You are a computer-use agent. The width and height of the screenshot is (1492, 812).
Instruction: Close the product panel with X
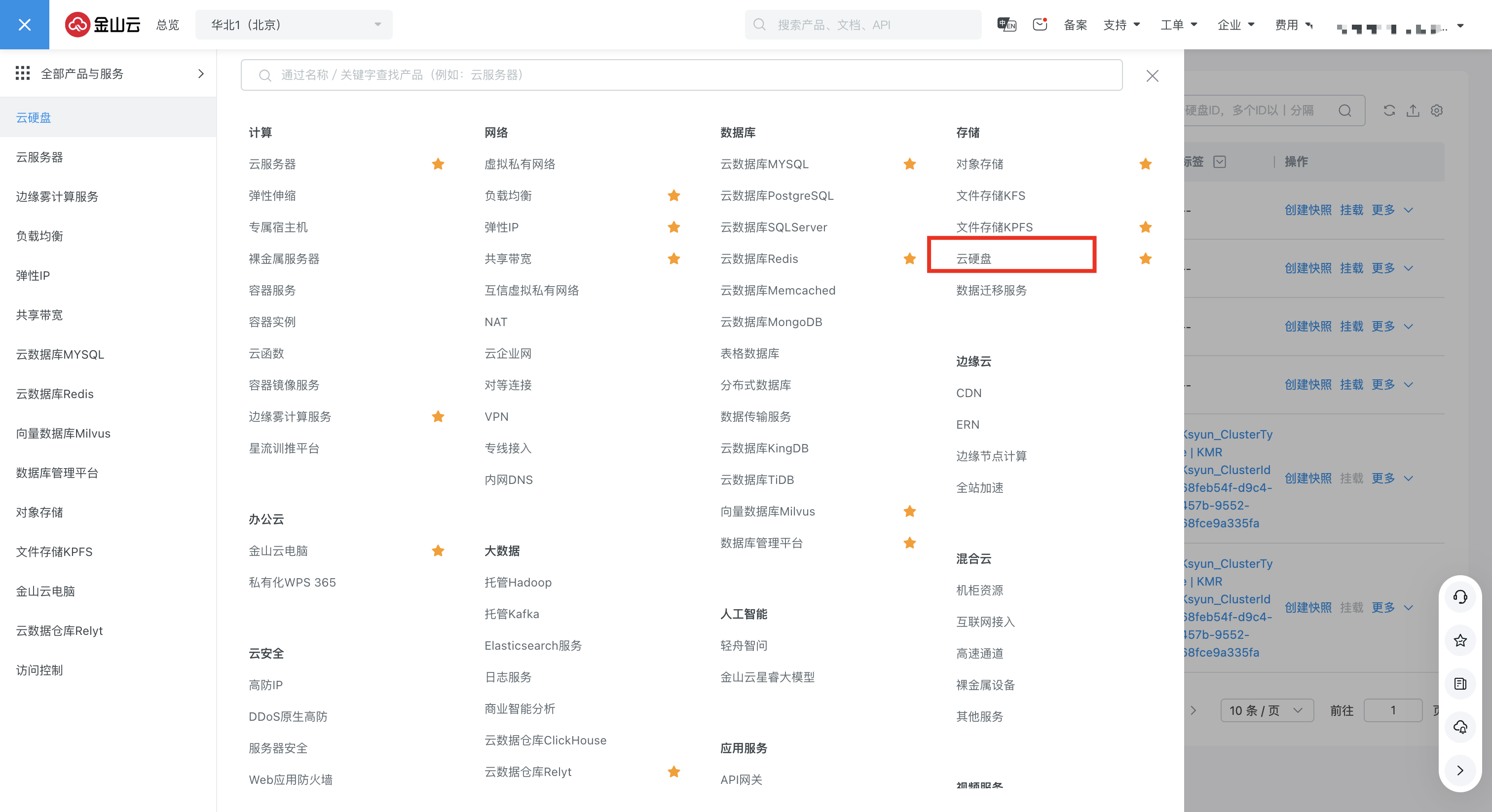tap(1152, 76)
